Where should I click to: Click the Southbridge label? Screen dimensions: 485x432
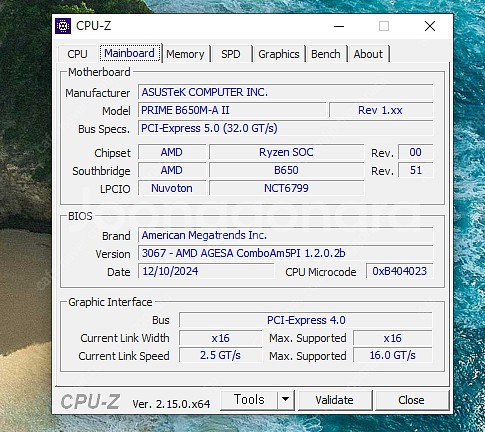[x=101, y=171]
